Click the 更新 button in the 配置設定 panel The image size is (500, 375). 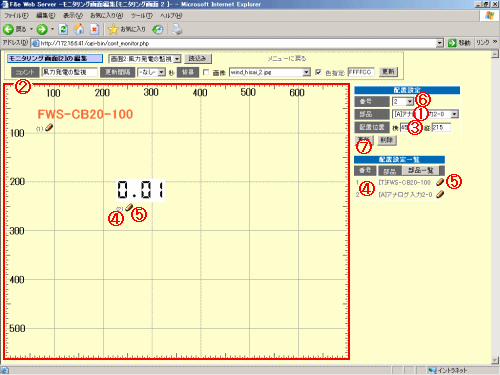[x=364, y=140]
